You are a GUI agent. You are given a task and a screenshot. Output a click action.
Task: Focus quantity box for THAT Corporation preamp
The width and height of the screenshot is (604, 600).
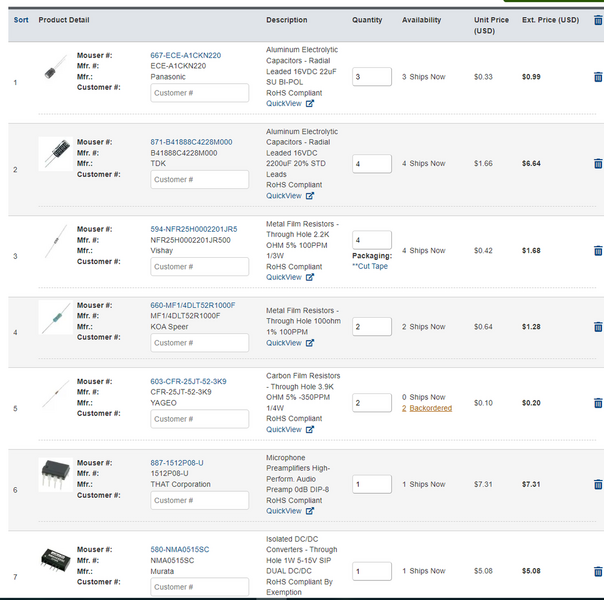(x=371, y=484)
